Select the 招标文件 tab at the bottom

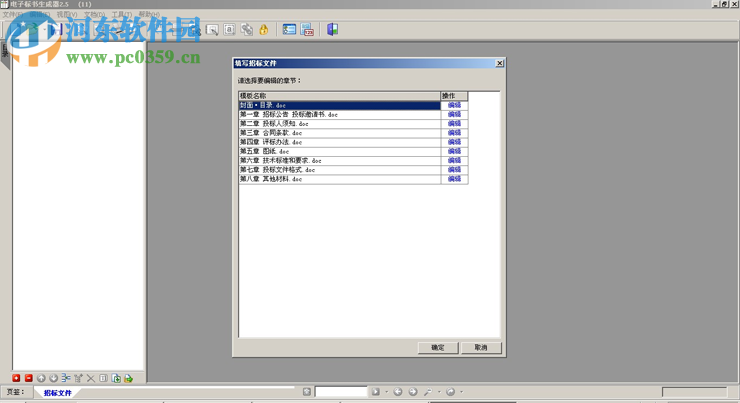point(58,393)
